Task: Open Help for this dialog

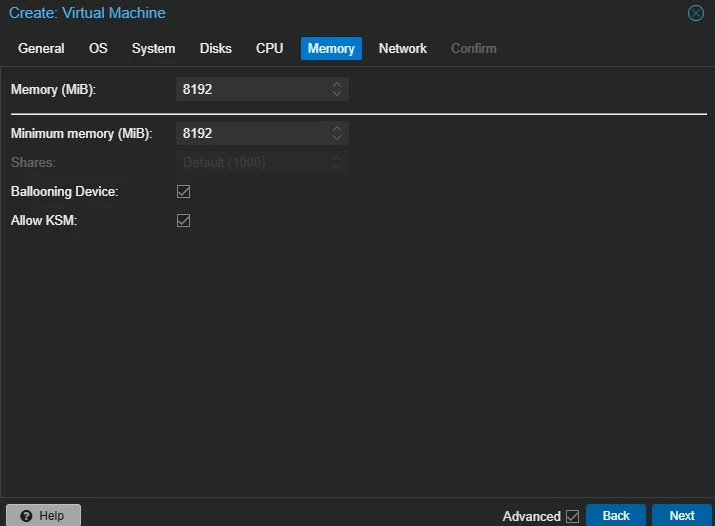Action: point(43,516)
